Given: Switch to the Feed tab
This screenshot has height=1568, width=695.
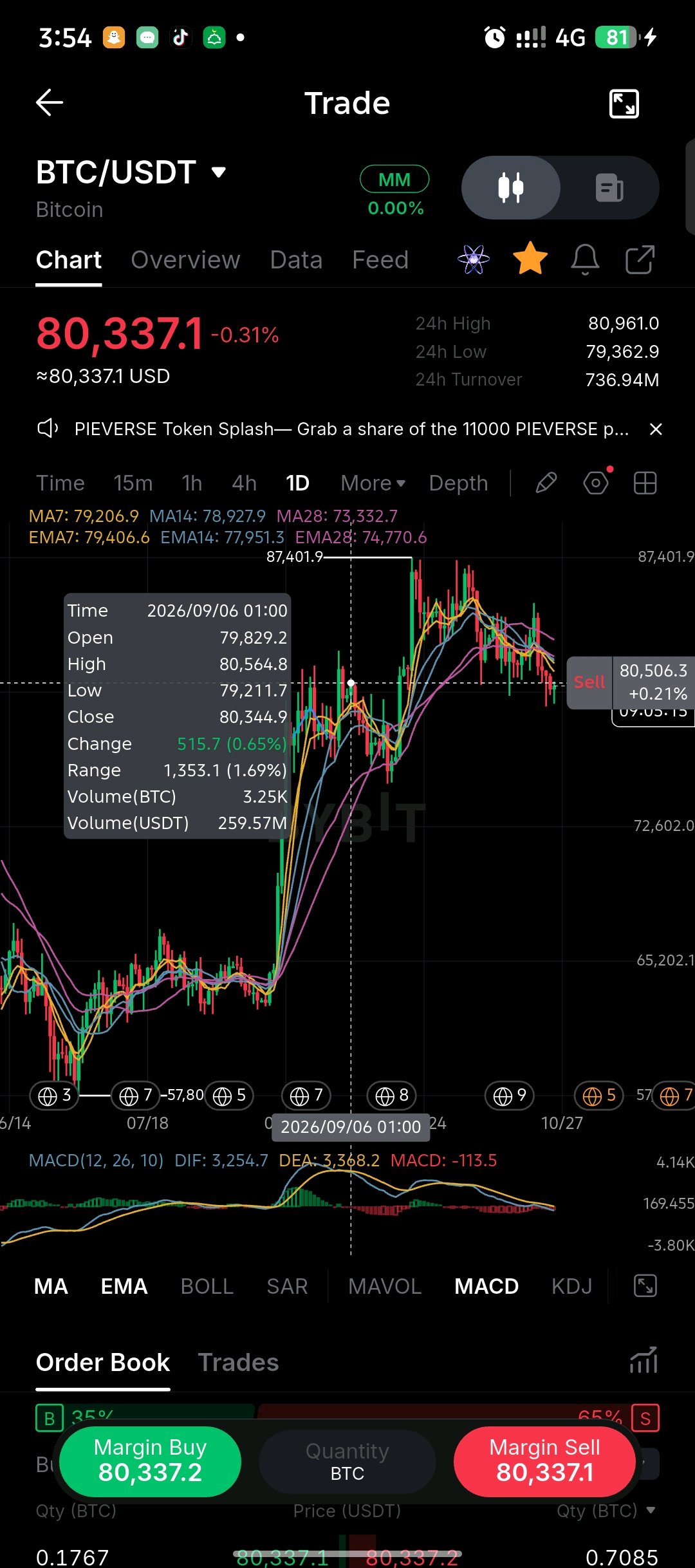Looking at the screenshot, I should click(x=380, y=260).
